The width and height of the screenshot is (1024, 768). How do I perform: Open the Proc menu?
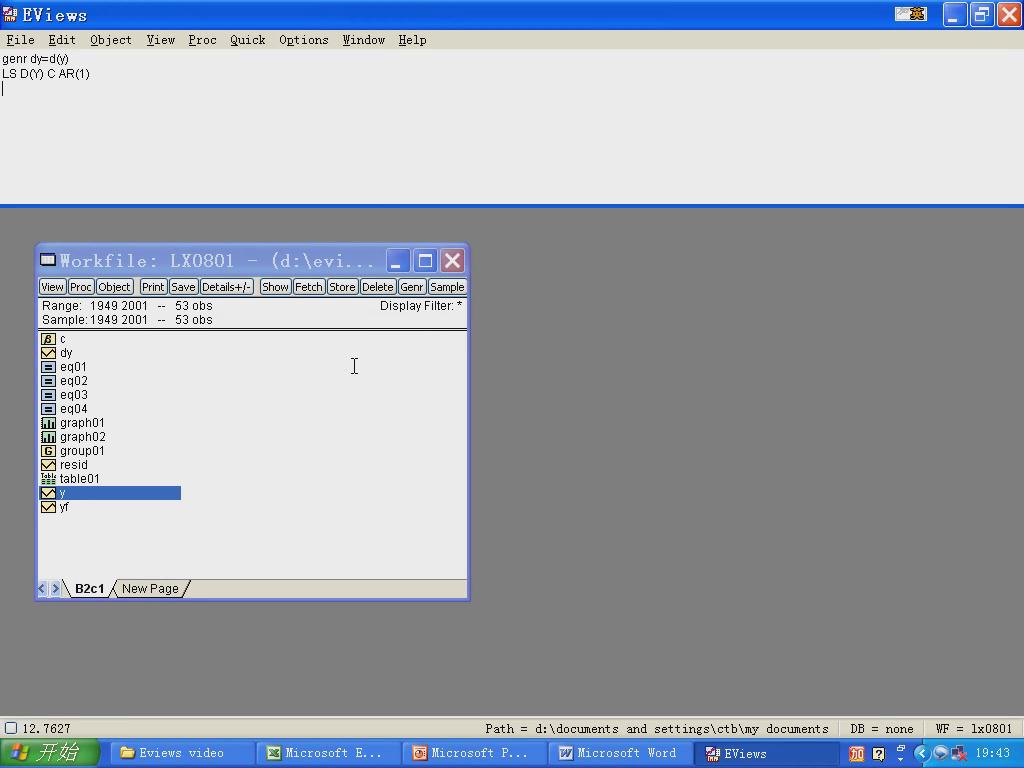pyautogui.click(x=202, y=40)
